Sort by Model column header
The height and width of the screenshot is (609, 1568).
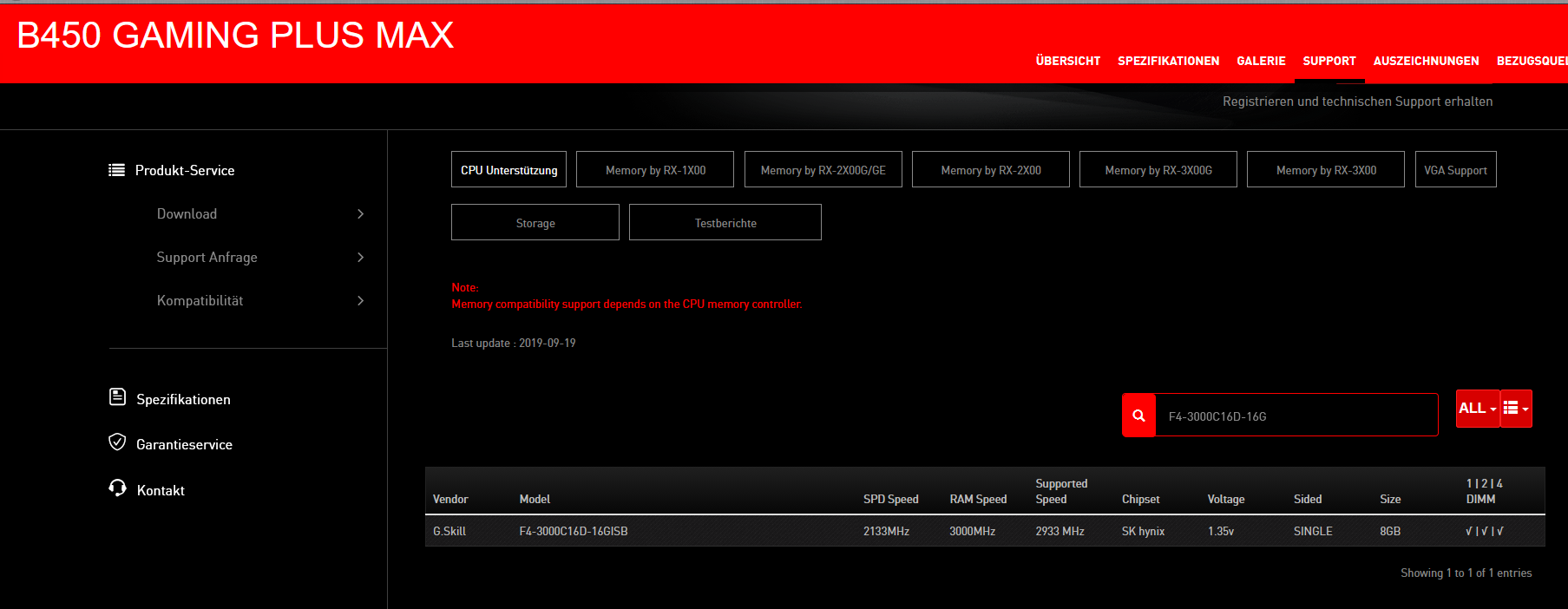point(535,499)
